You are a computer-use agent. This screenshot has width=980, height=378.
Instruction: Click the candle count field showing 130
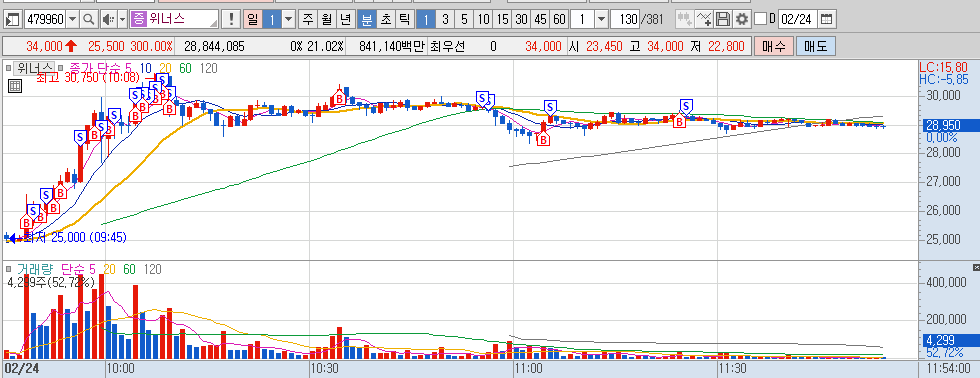[624, 19]
